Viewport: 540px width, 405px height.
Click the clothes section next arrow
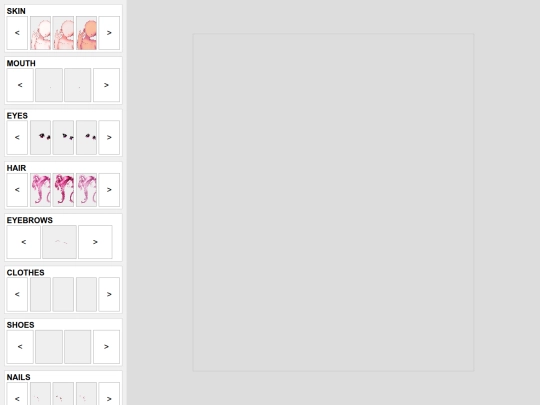click(x=109, y=294)
